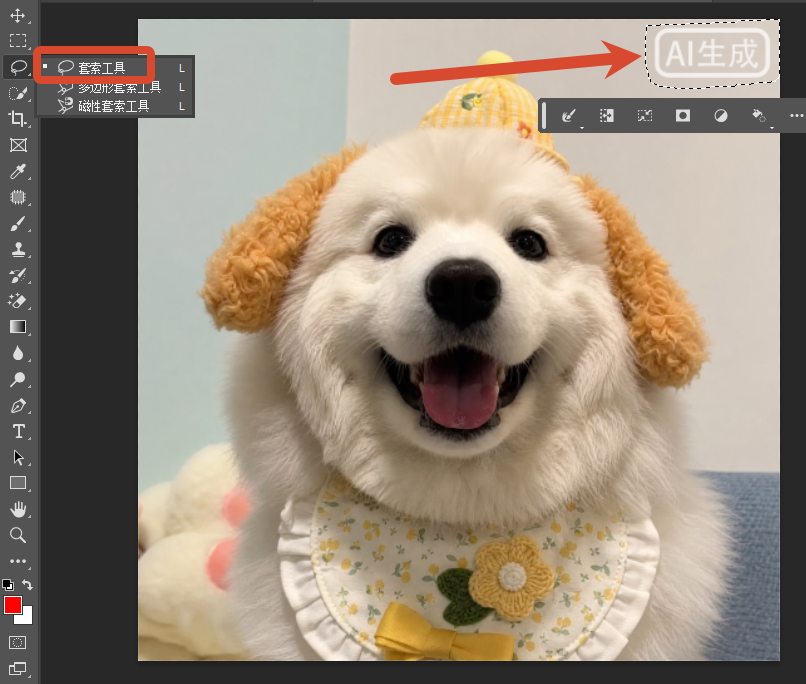Select the Clone Stamp tool
806x684 pixels.
click(x=17, y=249)
